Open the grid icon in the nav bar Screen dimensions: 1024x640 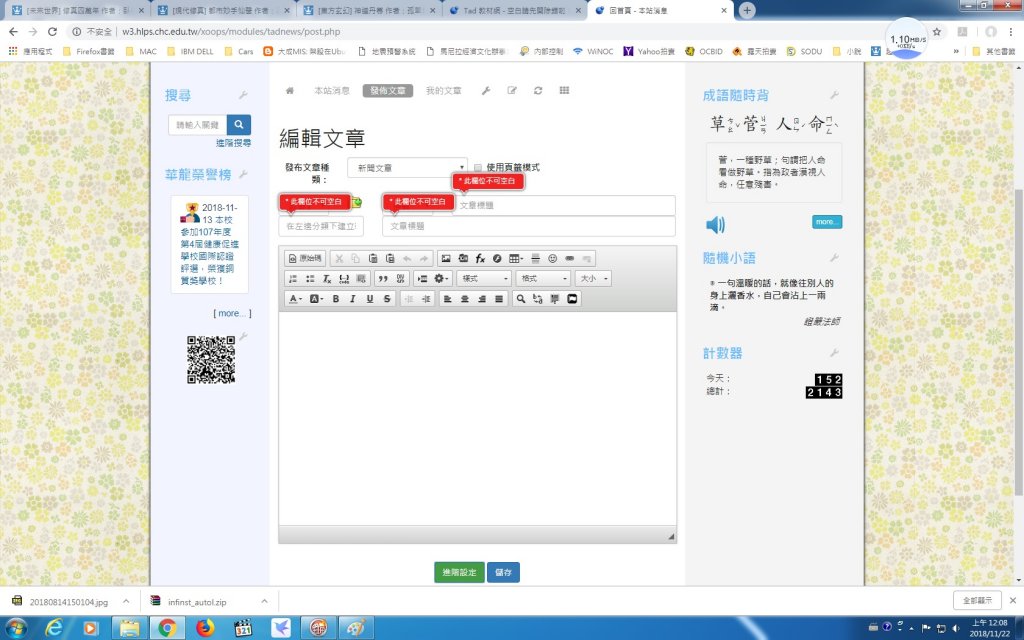[x=564, y=90]
